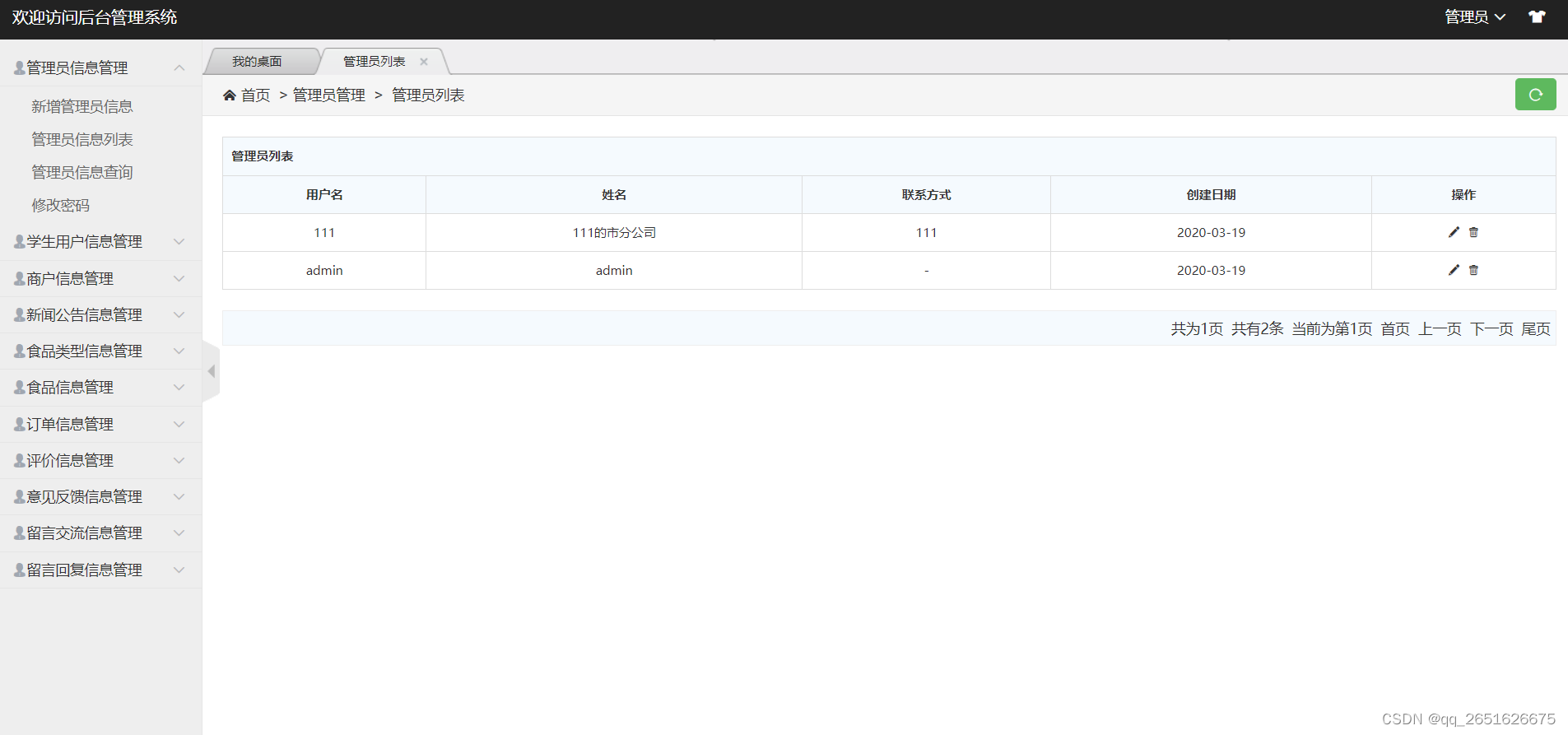Select the admin username cell

324,271
